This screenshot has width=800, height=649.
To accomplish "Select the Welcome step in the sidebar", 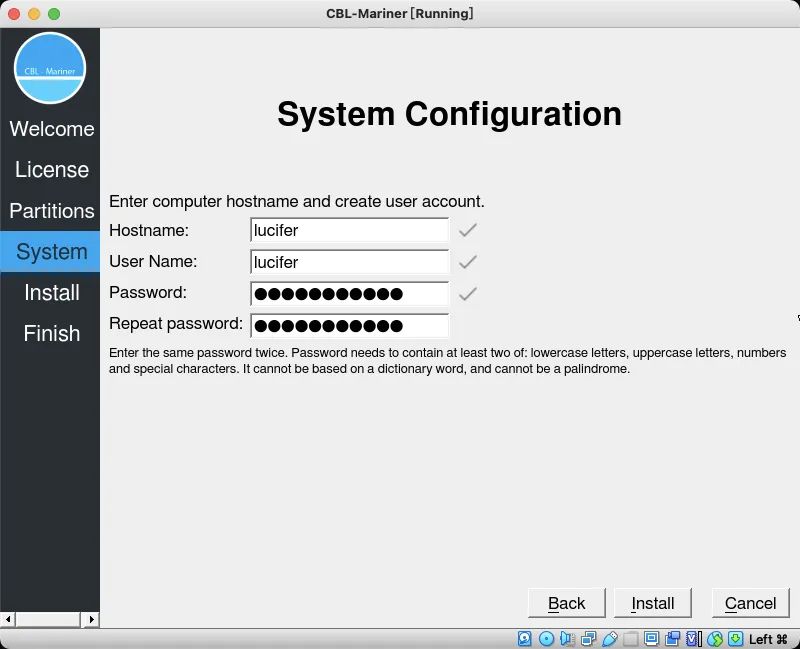I will click(x=51, y=129).
